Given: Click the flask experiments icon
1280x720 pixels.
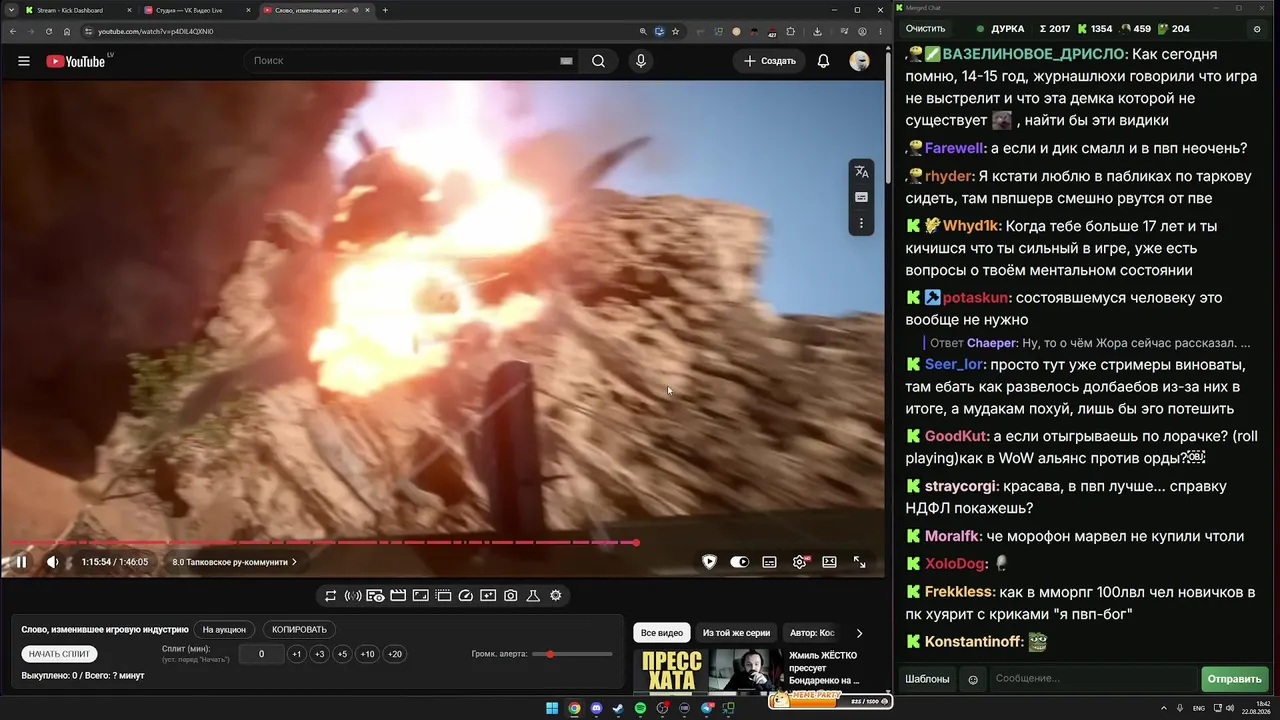Looking at the screenshot, I should [x=533, y=596].
